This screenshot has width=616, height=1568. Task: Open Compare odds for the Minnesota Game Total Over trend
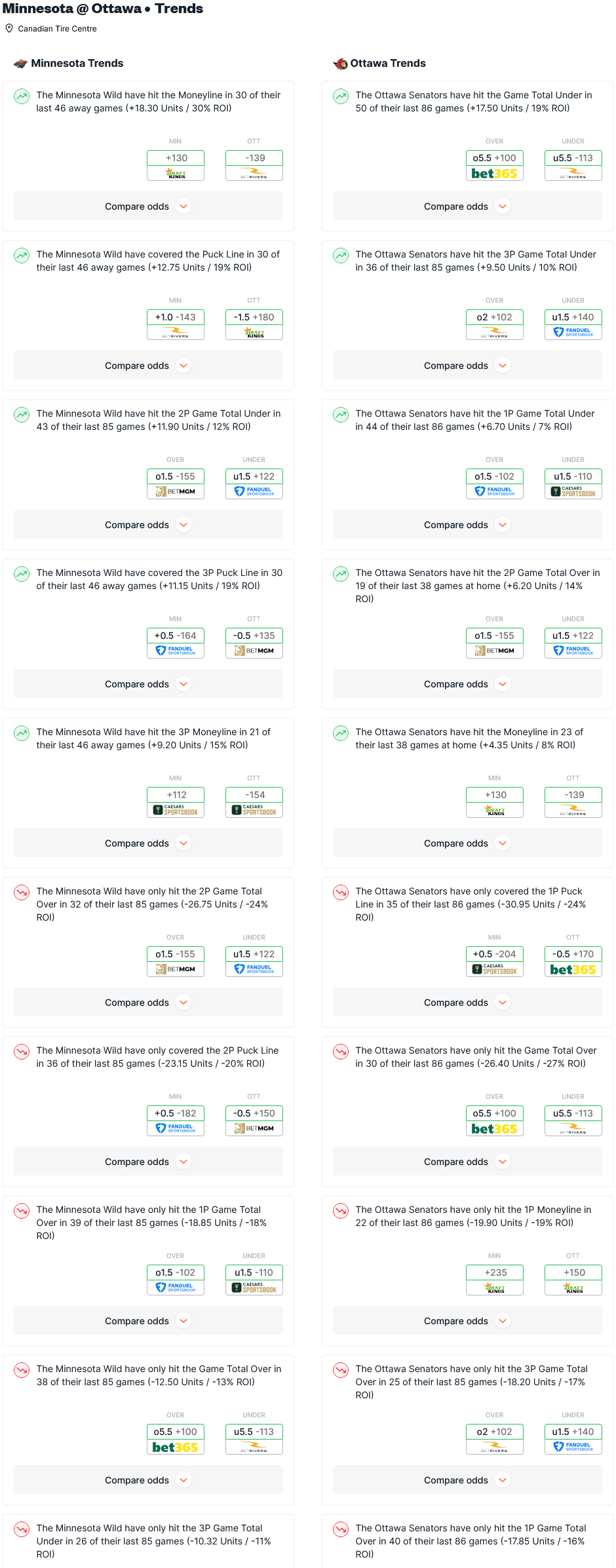(x=148, y=1480)
